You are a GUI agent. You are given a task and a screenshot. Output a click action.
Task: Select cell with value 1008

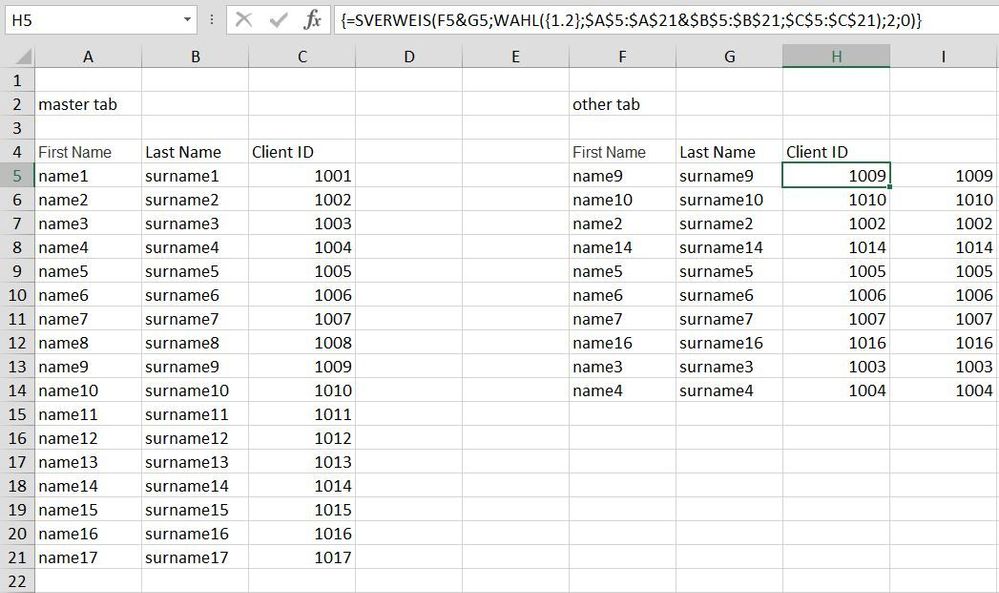coord(302,343)
